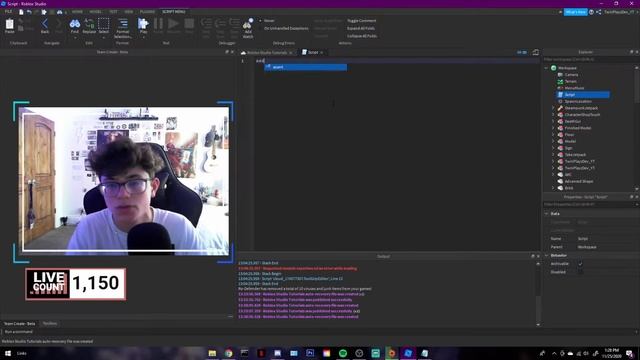Image resolution: width=640 pixels, height=360 pixels.
Task: Toggle the Disabled checkbox in Properties
Action: (x=580, y=272)
